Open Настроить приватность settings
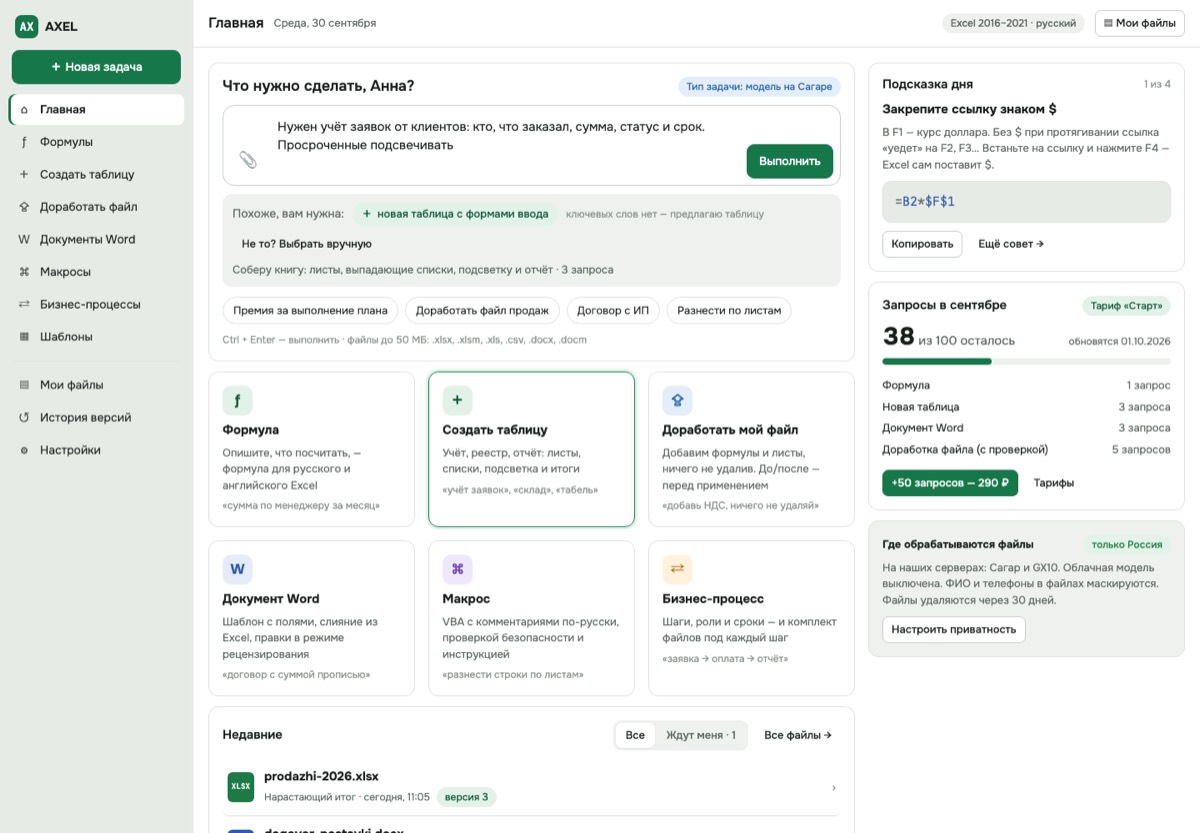The width and height of the screenshot is (1200, 833). (954, 630)
